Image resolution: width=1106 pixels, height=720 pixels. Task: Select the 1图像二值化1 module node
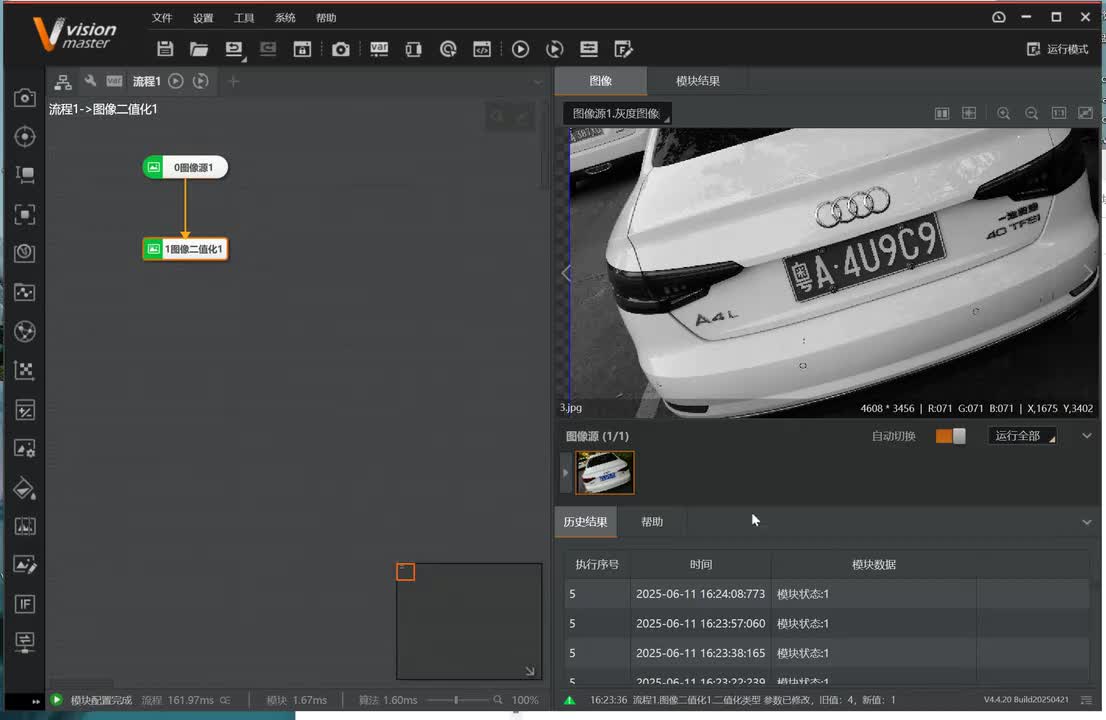point(186,249)
